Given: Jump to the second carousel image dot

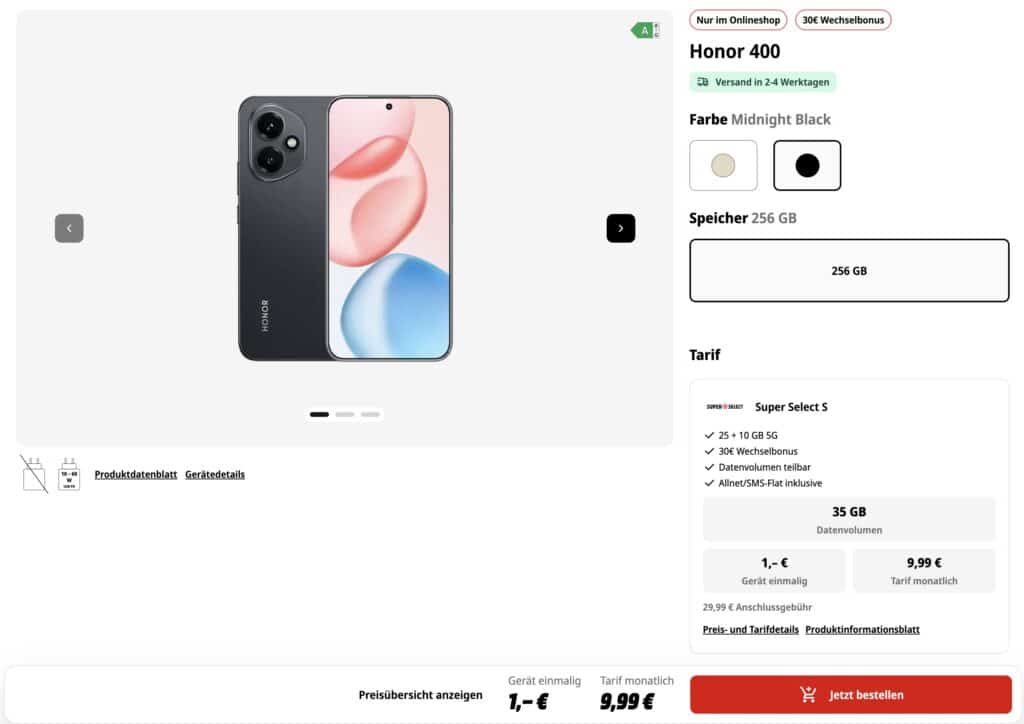Looking at the screenshot, I should coord(345,414).
